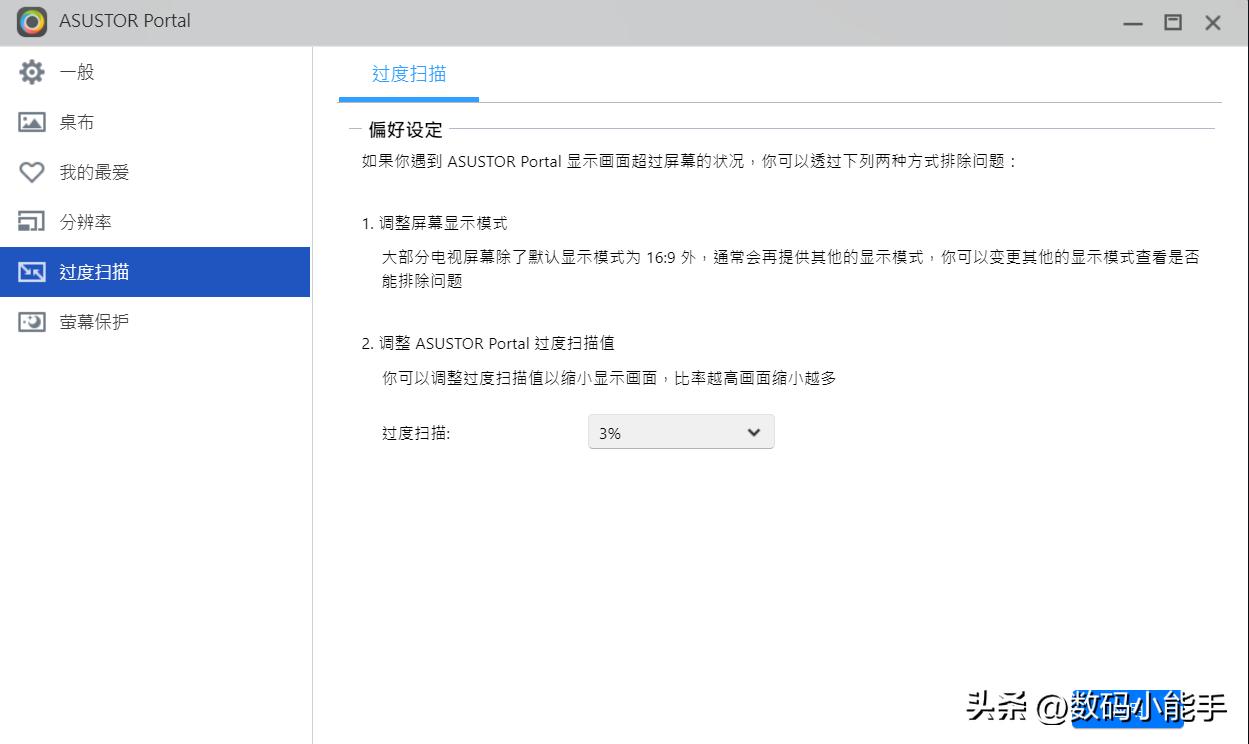Click the 过度扫描 overscan arrows icon

coord(31,271)
